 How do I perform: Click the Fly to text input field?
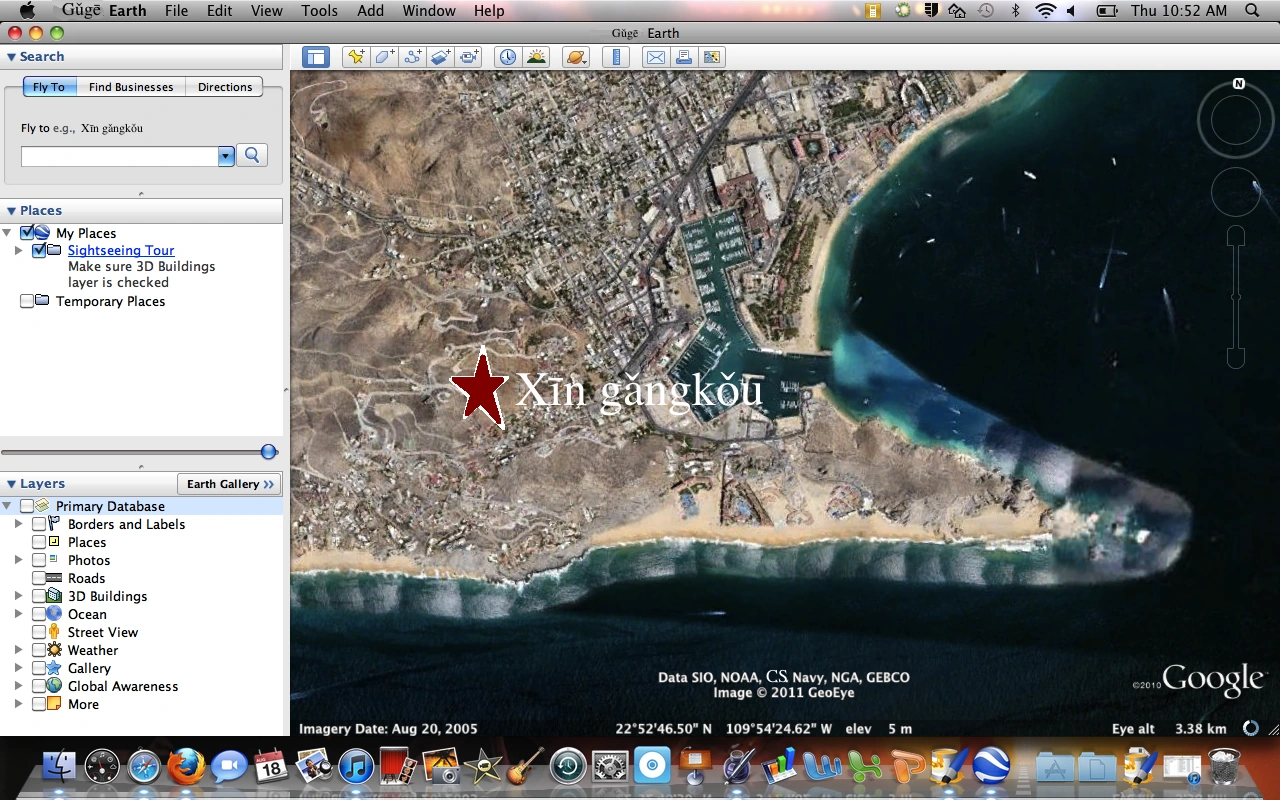coord(119,156)
